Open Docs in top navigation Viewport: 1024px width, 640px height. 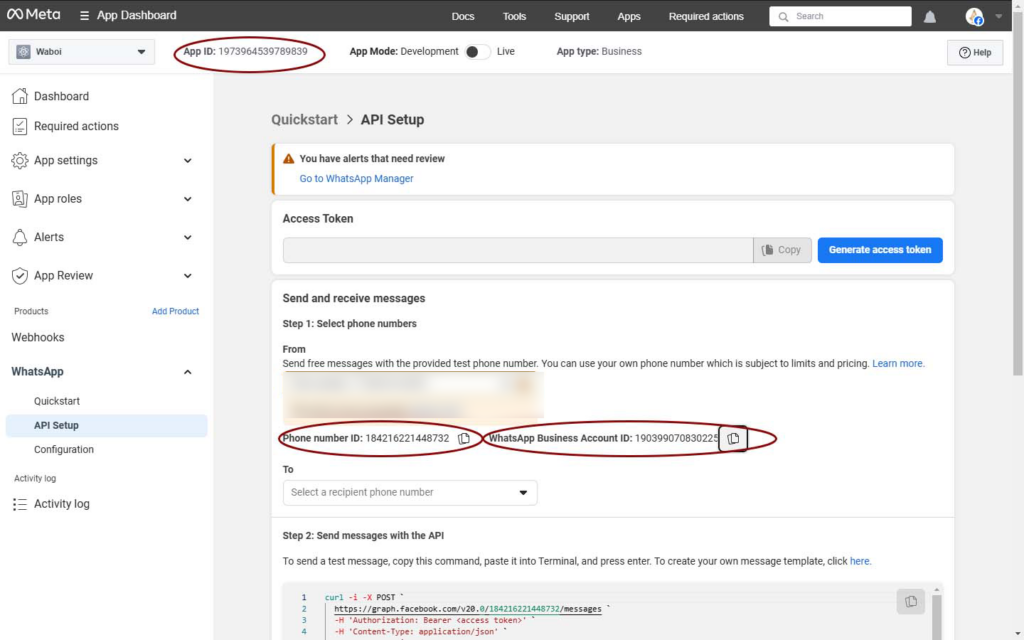point(463,16)
